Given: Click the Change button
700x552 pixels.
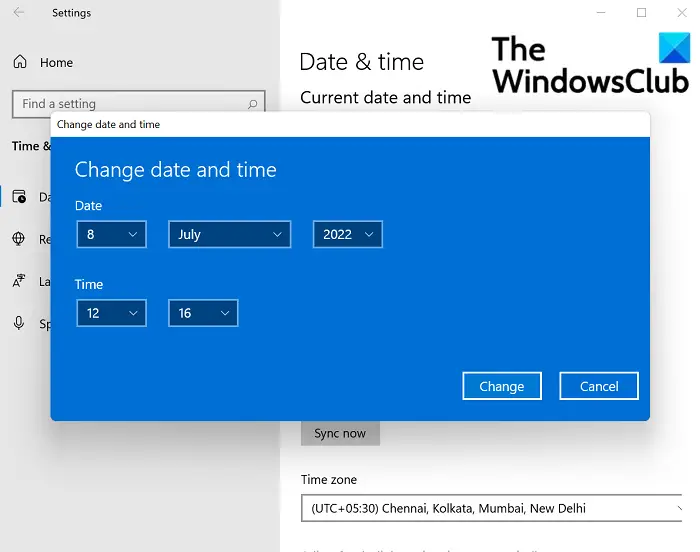Looking at the screenshot, I should pos(502,386).
